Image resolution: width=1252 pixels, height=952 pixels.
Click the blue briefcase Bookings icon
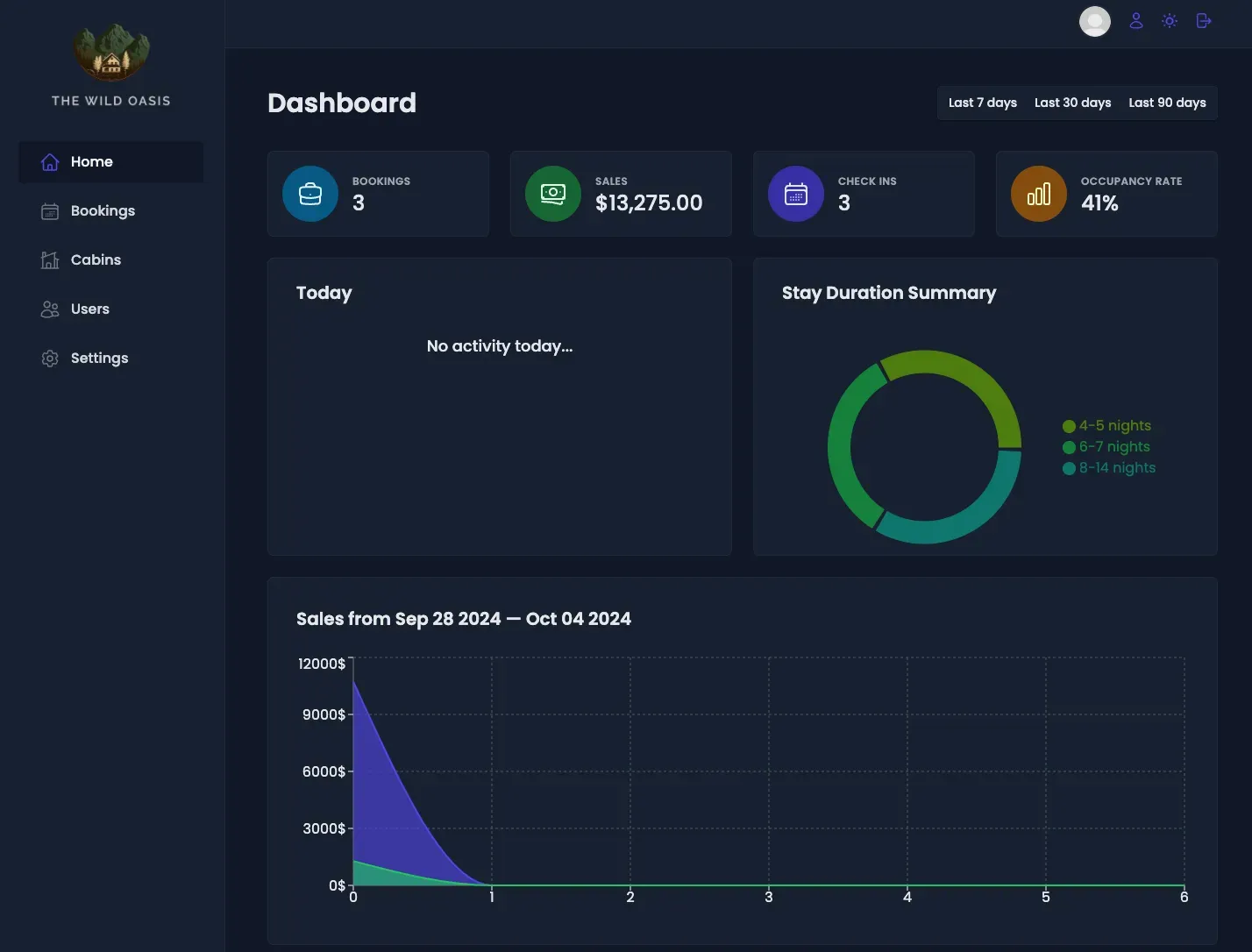pos(310,194)
